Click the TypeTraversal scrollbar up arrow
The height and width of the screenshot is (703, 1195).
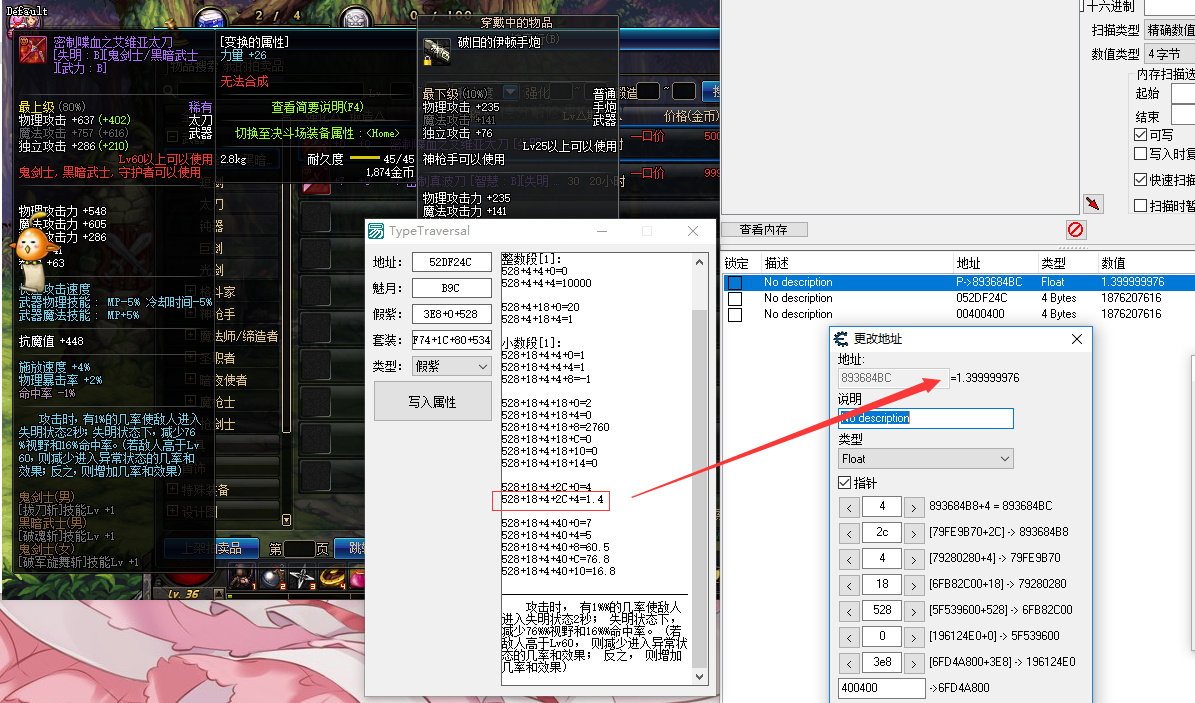tap(700, 262)
